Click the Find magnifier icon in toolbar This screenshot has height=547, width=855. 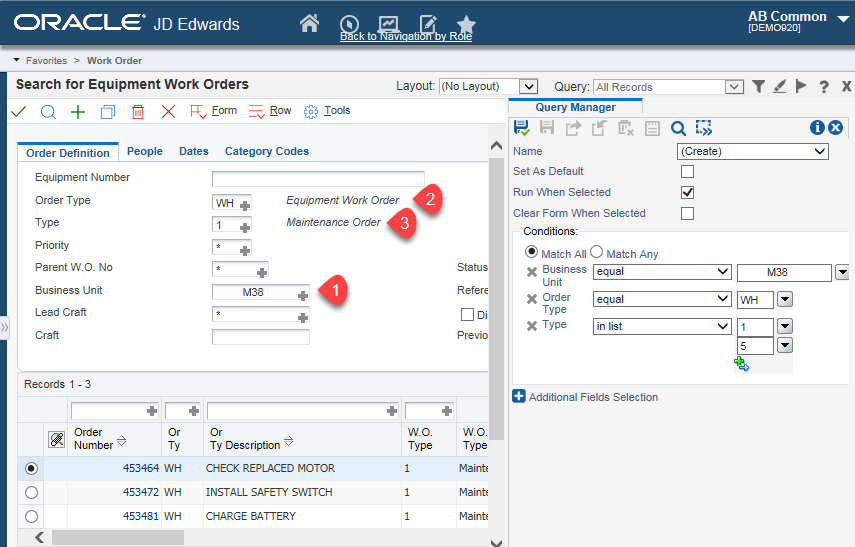point(48,112)
